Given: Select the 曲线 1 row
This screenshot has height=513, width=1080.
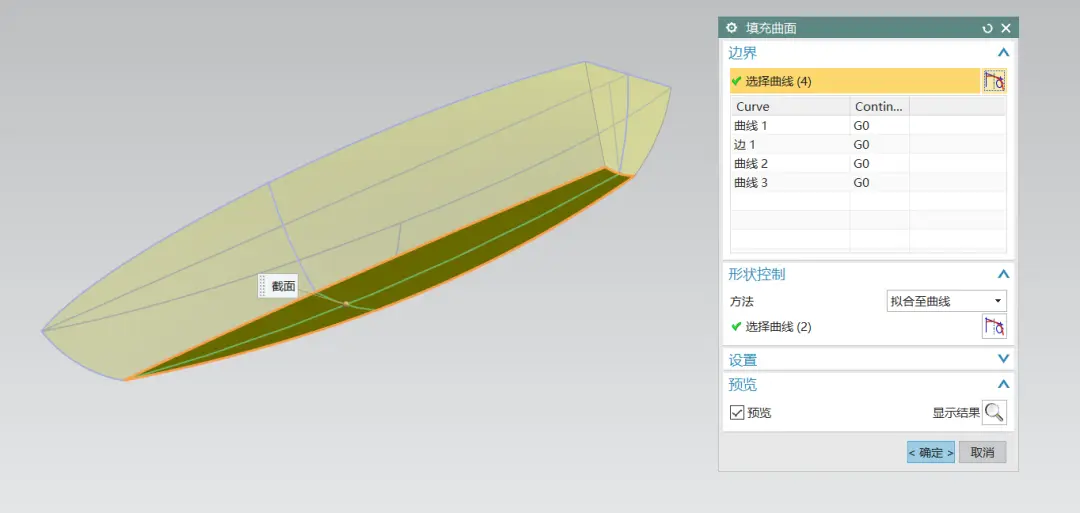Looking at the screenshot, I should pyautogui.click(x=868, y=126).
